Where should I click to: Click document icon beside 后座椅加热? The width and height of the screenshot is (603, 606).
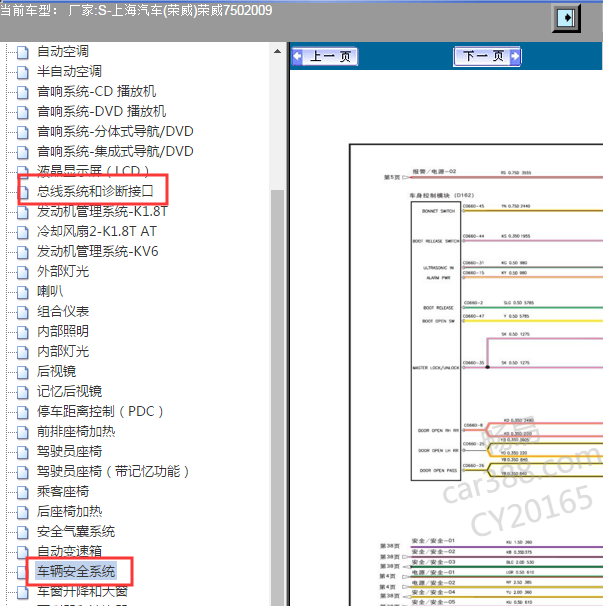[x=22, y=512]
